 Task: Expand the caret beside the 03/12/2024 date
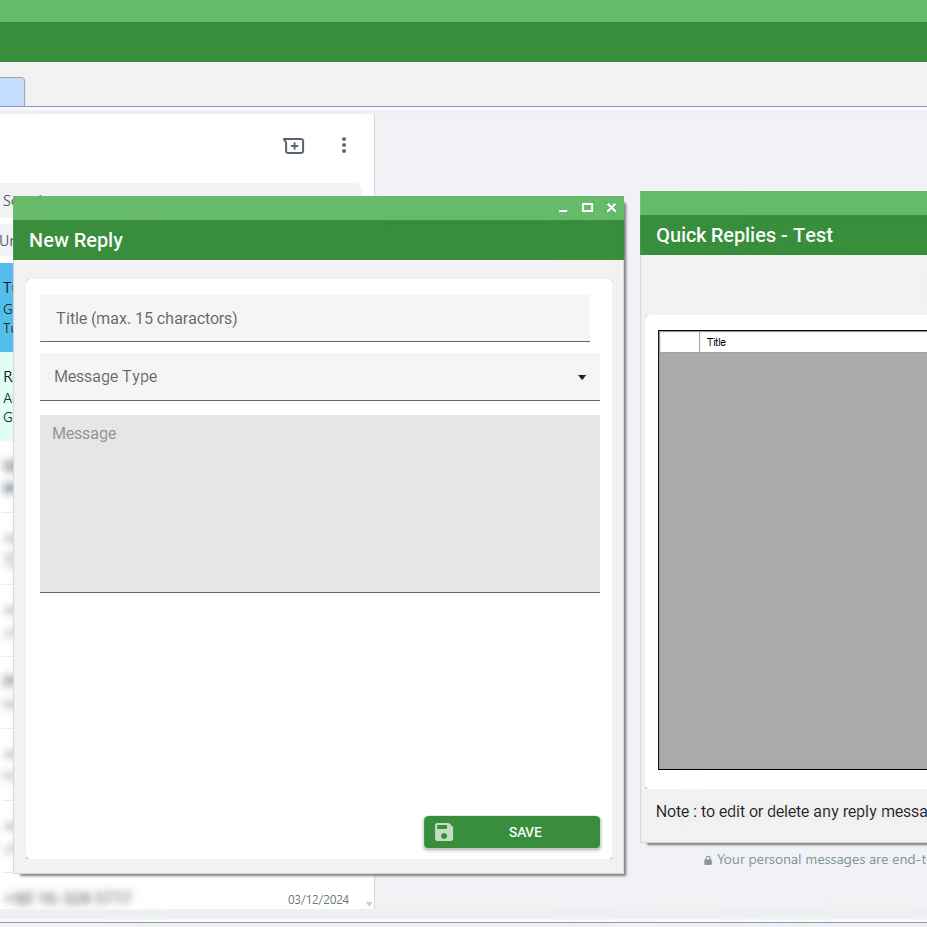coord(368,901)
